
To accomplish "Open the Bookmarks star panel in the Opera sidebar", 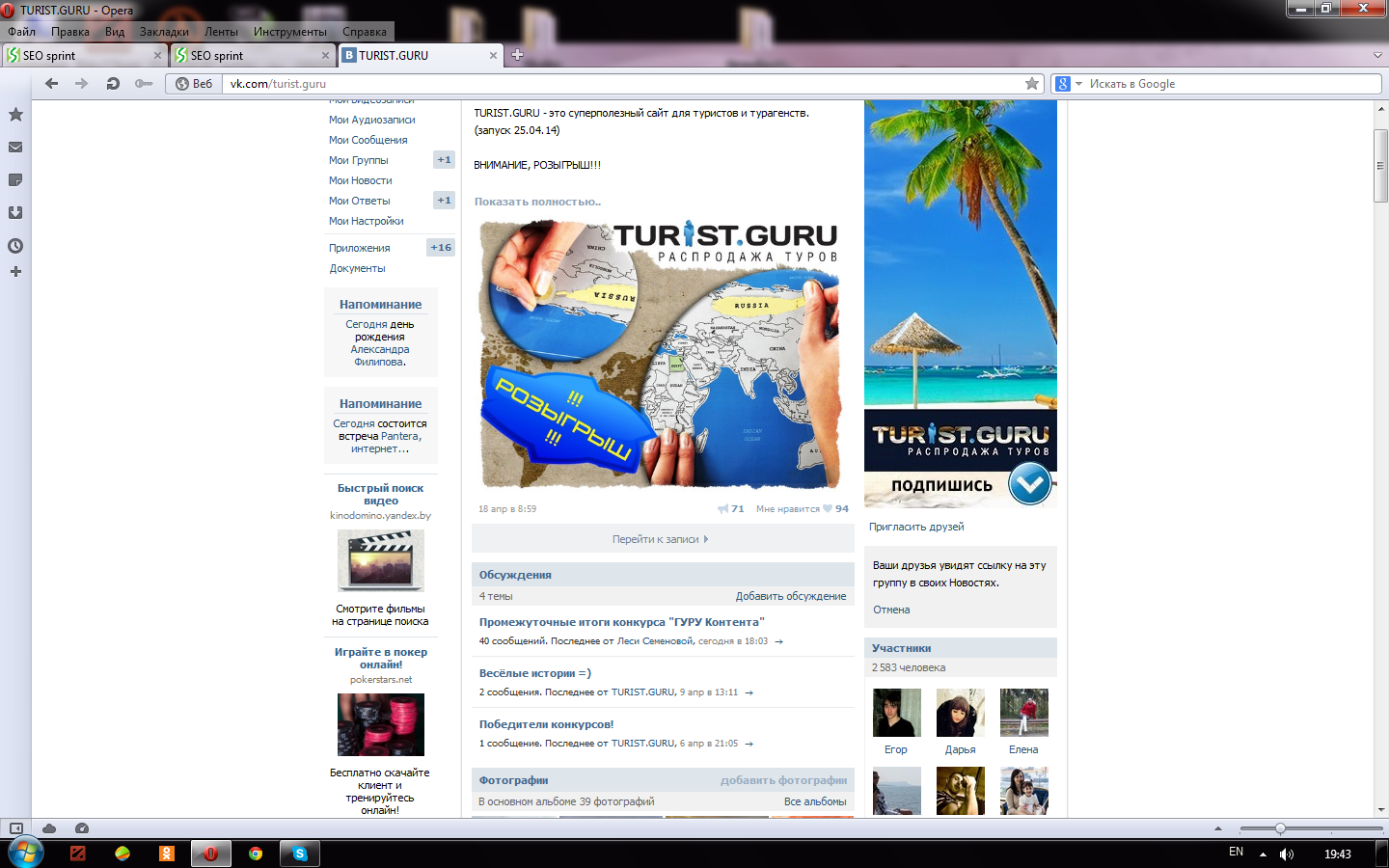I will 15,115.
